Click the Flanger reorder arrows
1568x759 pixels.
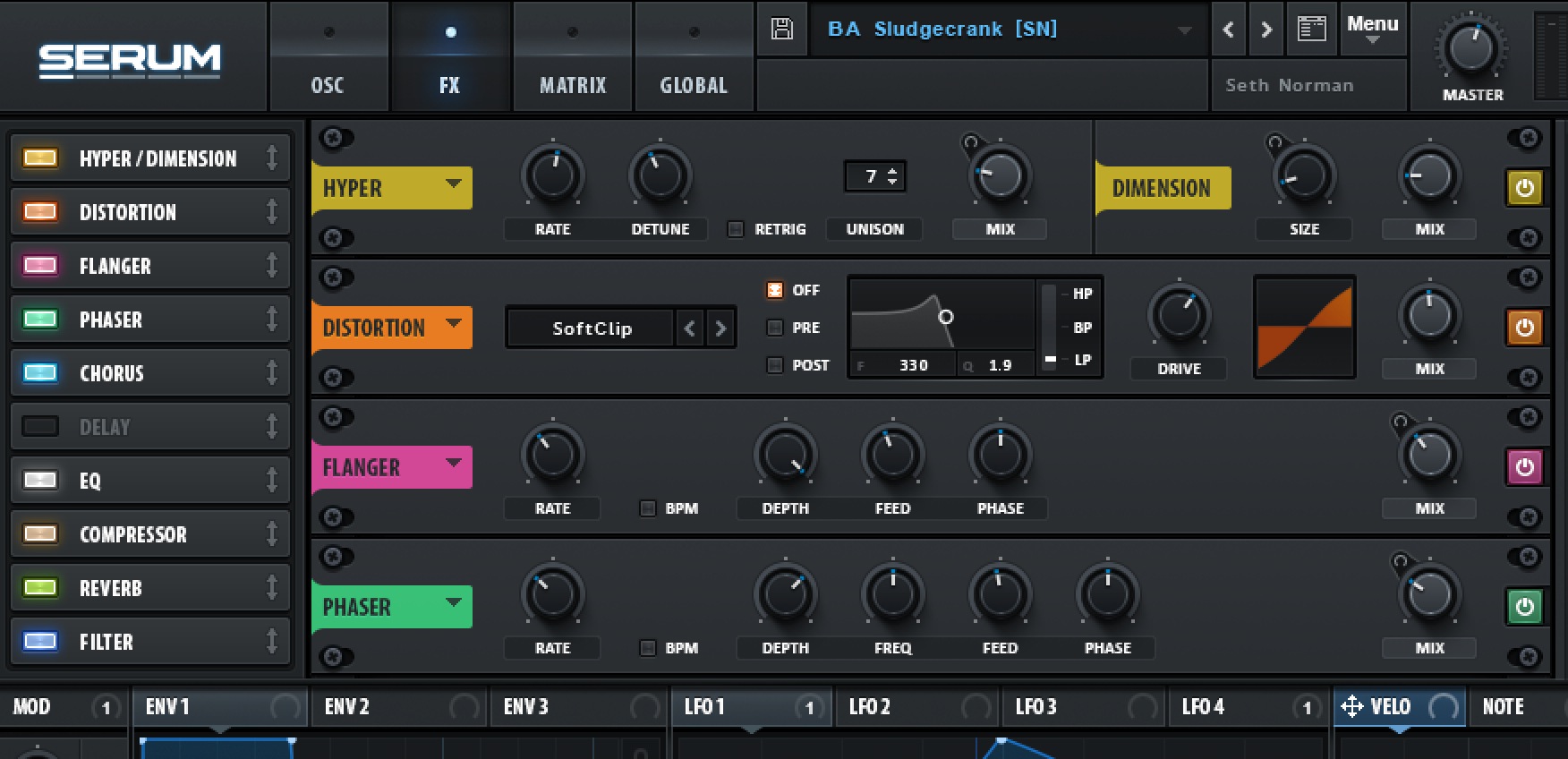(272, 266)
